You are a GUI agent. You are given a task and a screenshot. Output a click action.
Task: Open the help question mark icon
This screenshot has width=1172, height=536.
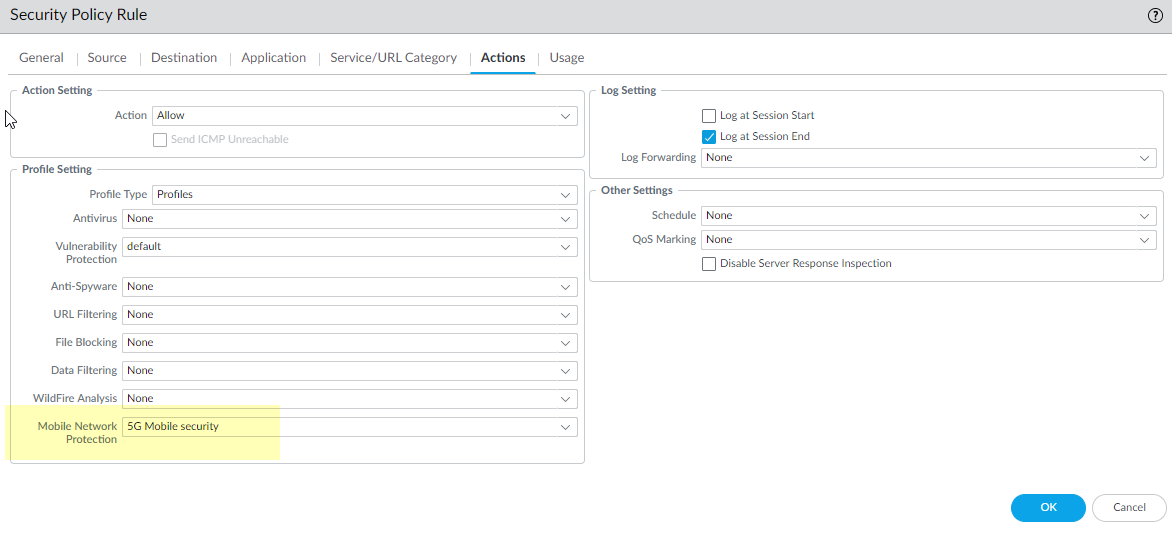[1155, 16]
